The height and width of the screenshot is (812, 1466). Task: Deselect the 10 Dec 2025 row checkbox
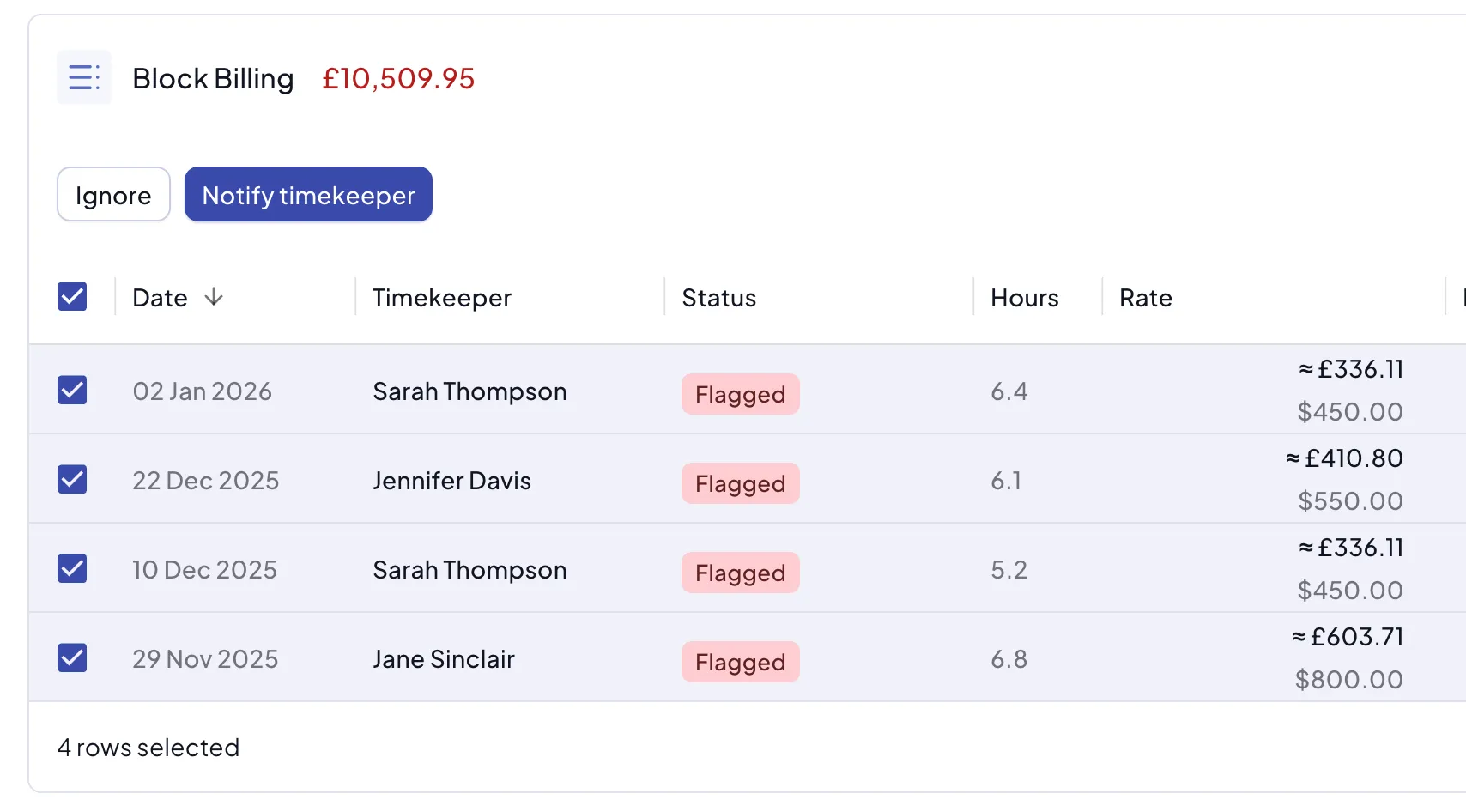72,569
